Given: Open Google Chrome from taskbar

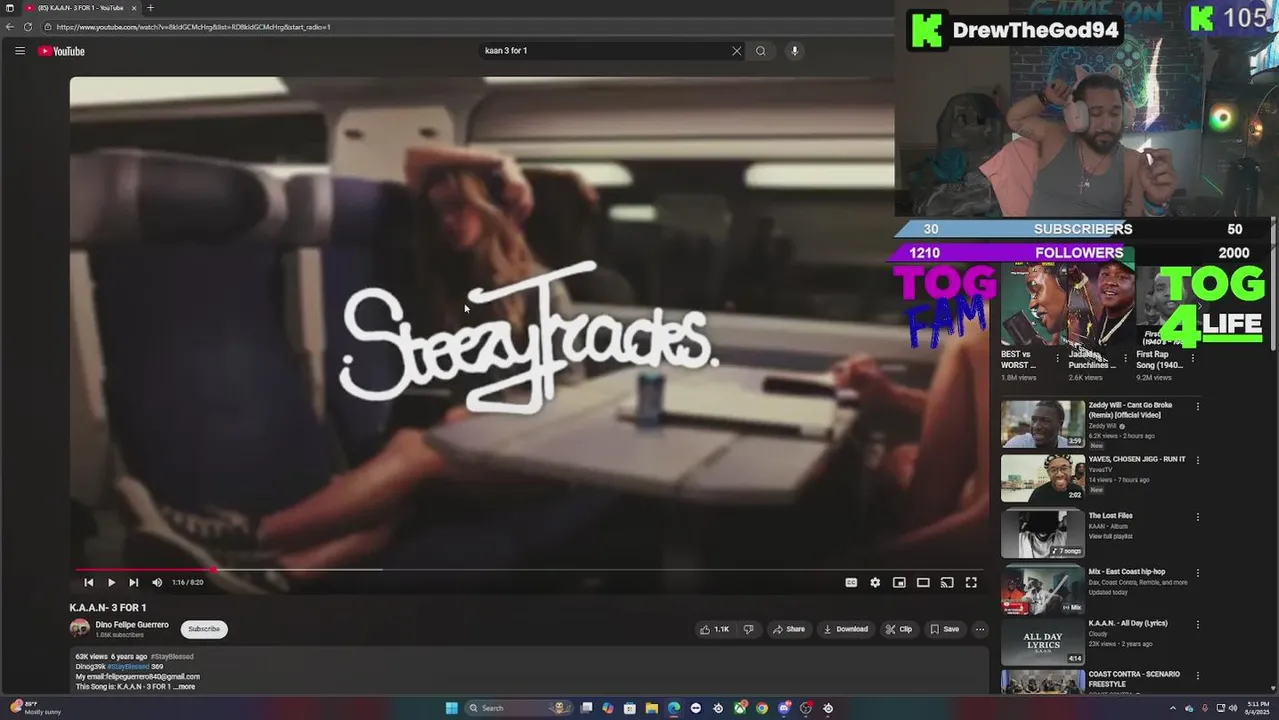Looking at the screenshot, I should (762, 708).
